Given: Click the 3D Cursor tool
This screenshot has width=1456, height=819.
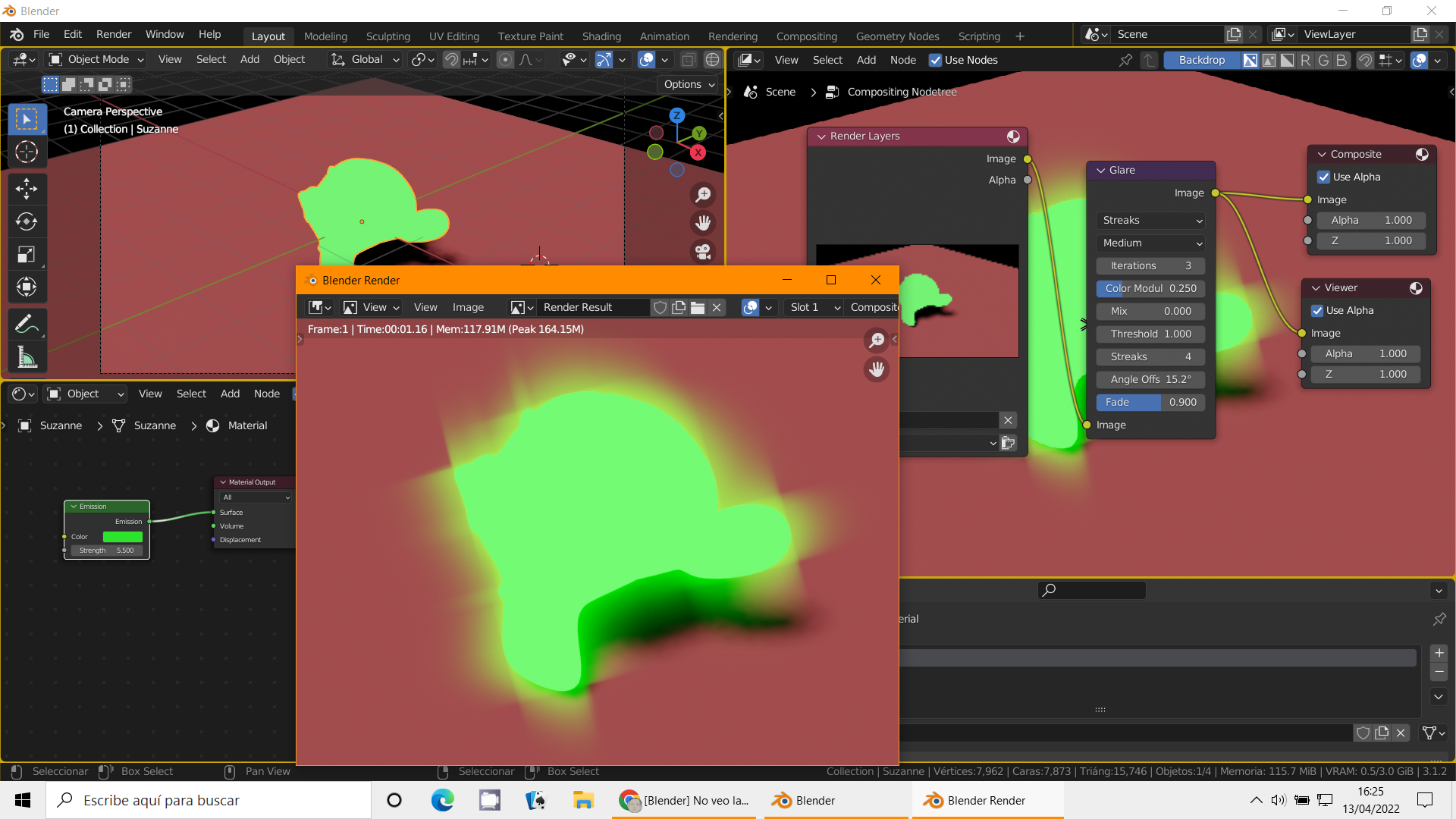Looking at the screenshot, I should tap(27, 152).
